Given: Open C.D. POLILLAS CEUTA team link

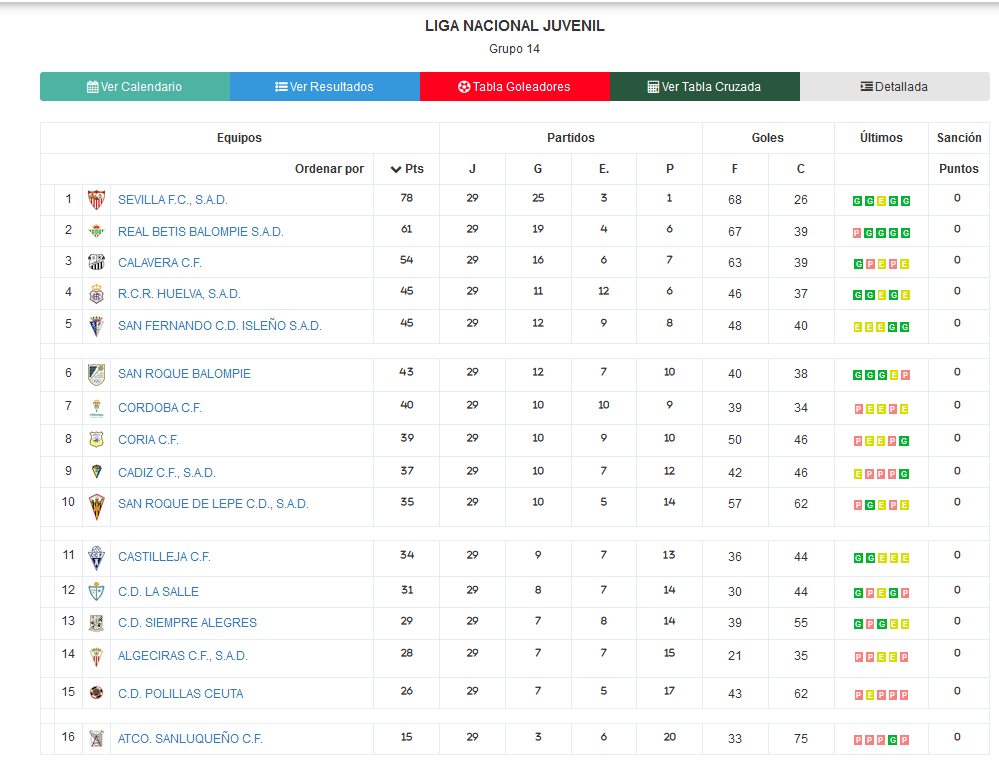Looking at the screenshot, I should point(180,693).
